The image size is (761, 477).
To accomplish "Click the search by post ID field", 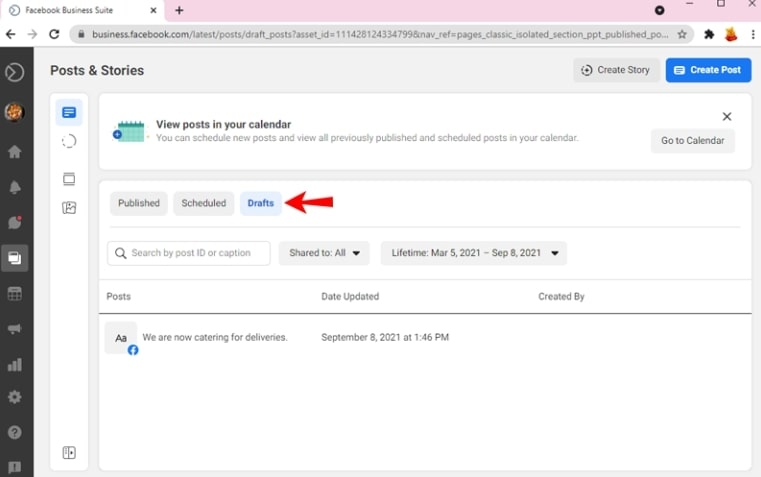I will (189, 253).
